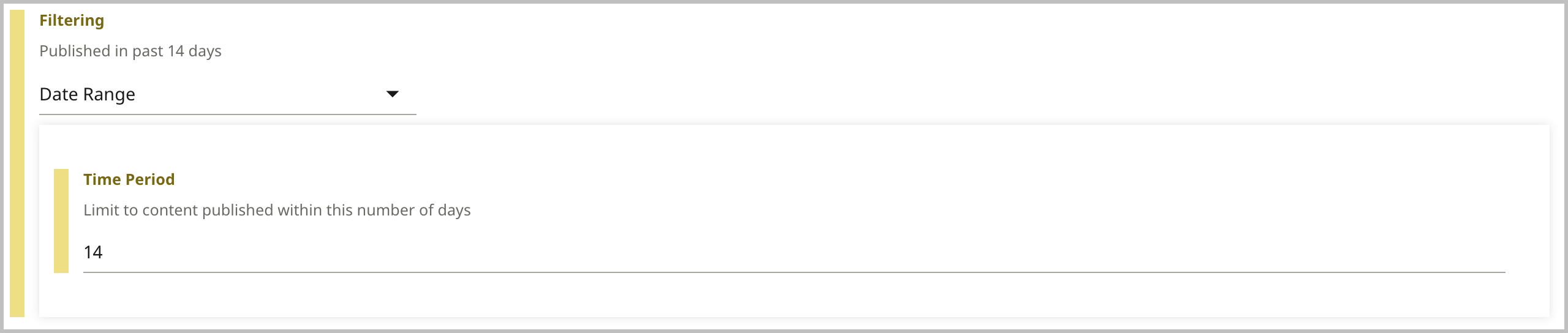Click blank area right of Filtering heading

(735, 20)
